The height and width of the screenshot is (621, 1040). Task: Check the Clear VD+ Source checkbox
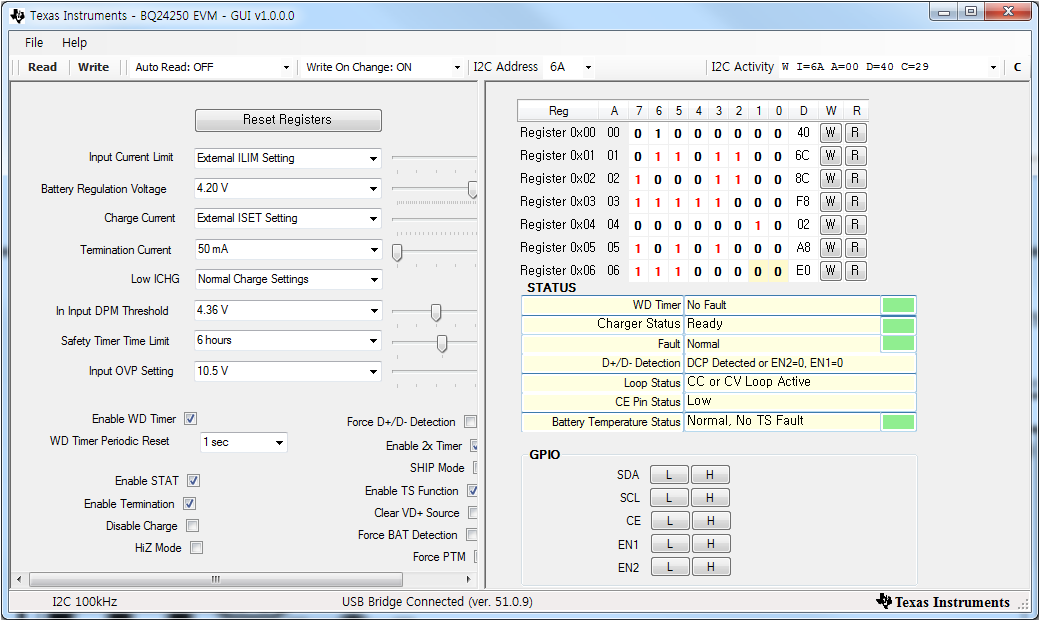[473, 513]
